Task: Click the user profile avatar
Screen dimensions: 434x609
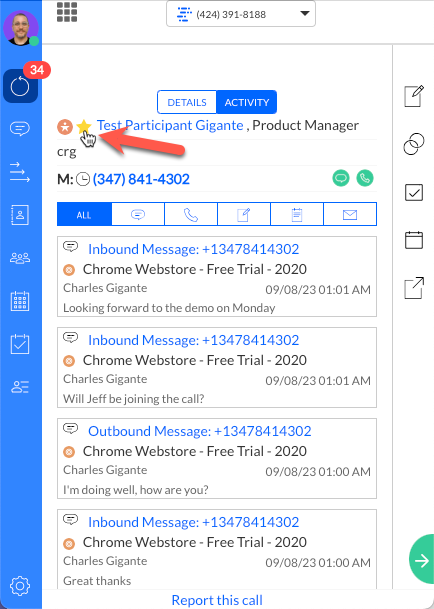Action: point(21,28)
